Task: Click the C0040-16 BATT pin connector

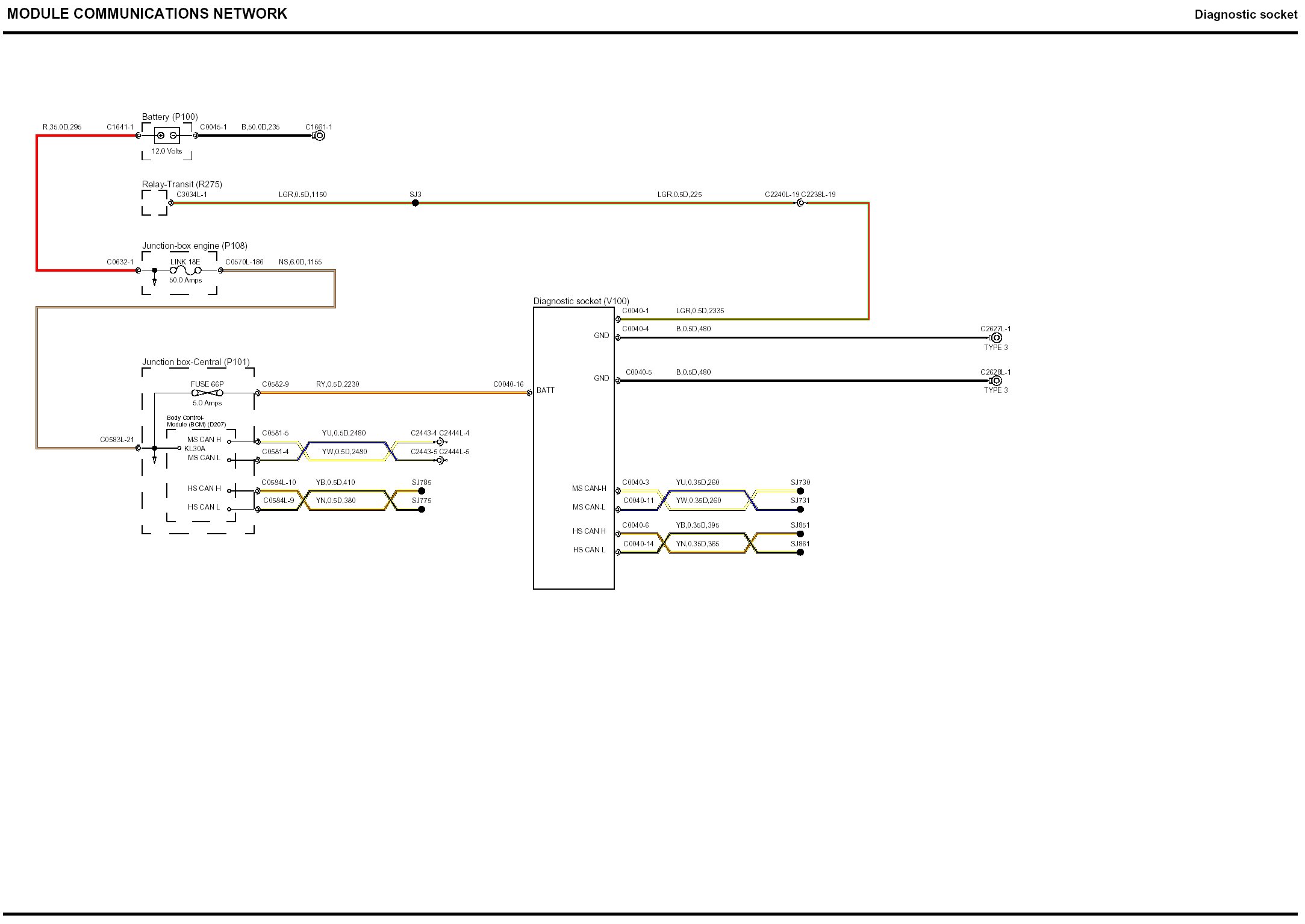Action: click(529, 393)
